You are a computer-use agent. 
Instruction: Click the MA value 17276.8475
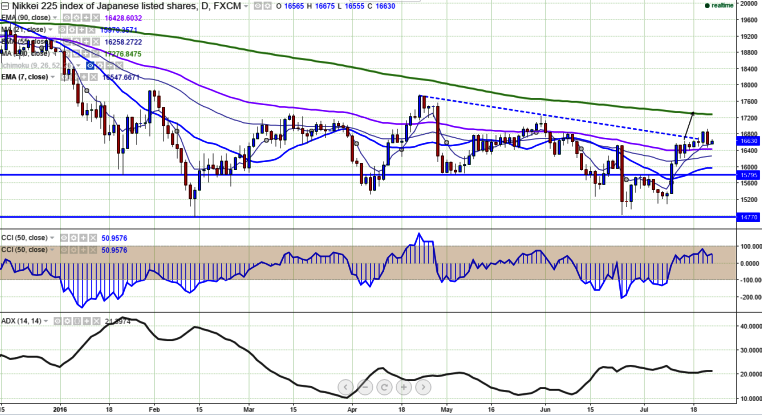point(123,54)
